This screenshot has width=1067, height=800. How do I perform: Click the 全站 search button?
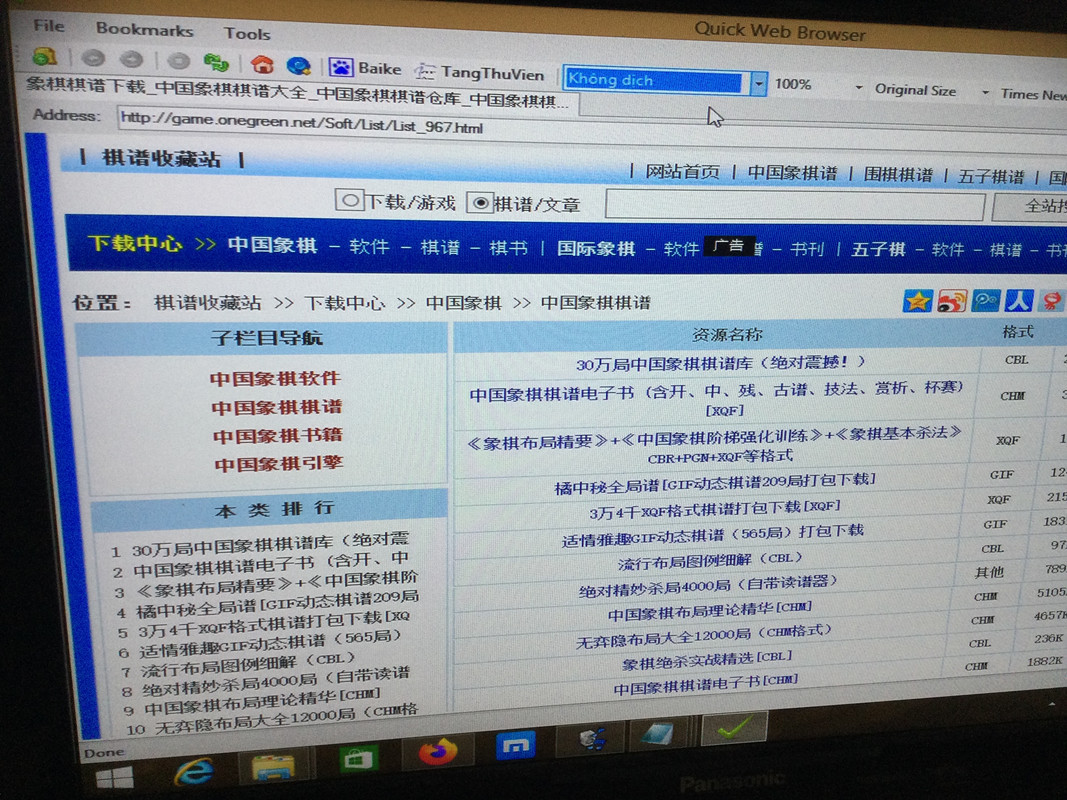tap(1031, 206)
